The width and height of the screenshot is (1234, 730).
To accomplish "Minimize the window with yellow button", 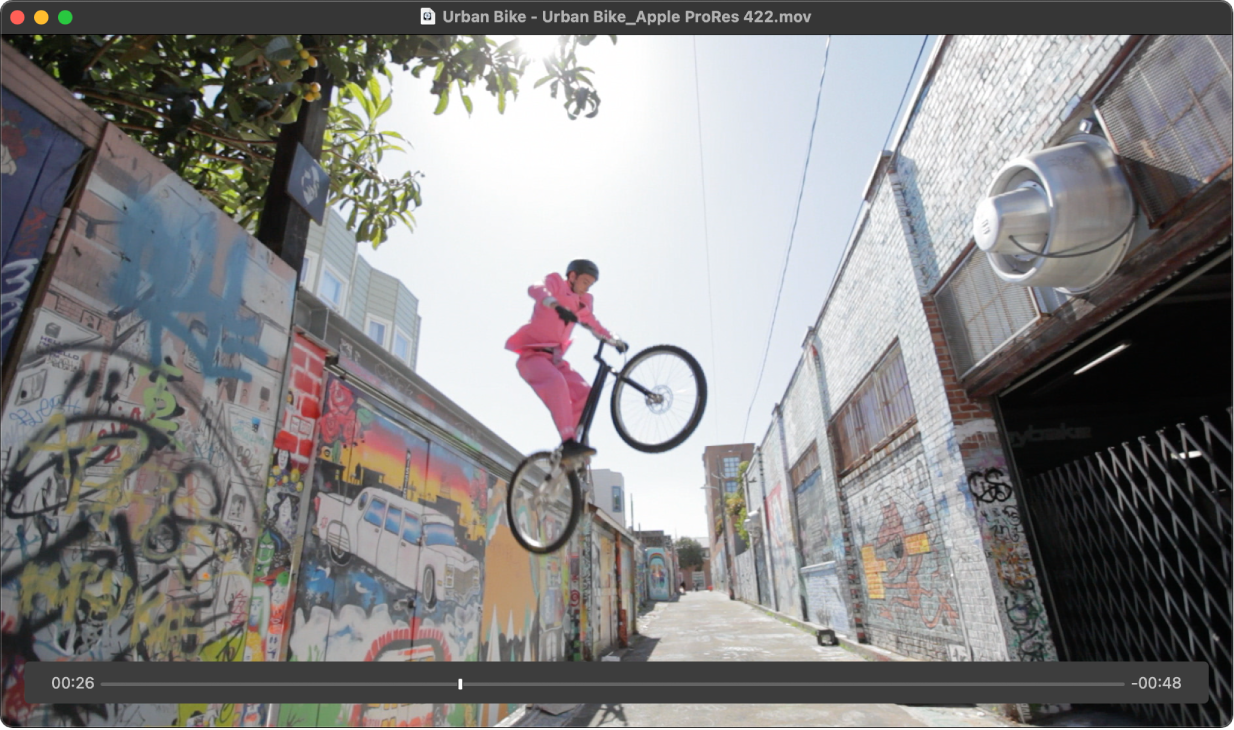I will [41, 17].
